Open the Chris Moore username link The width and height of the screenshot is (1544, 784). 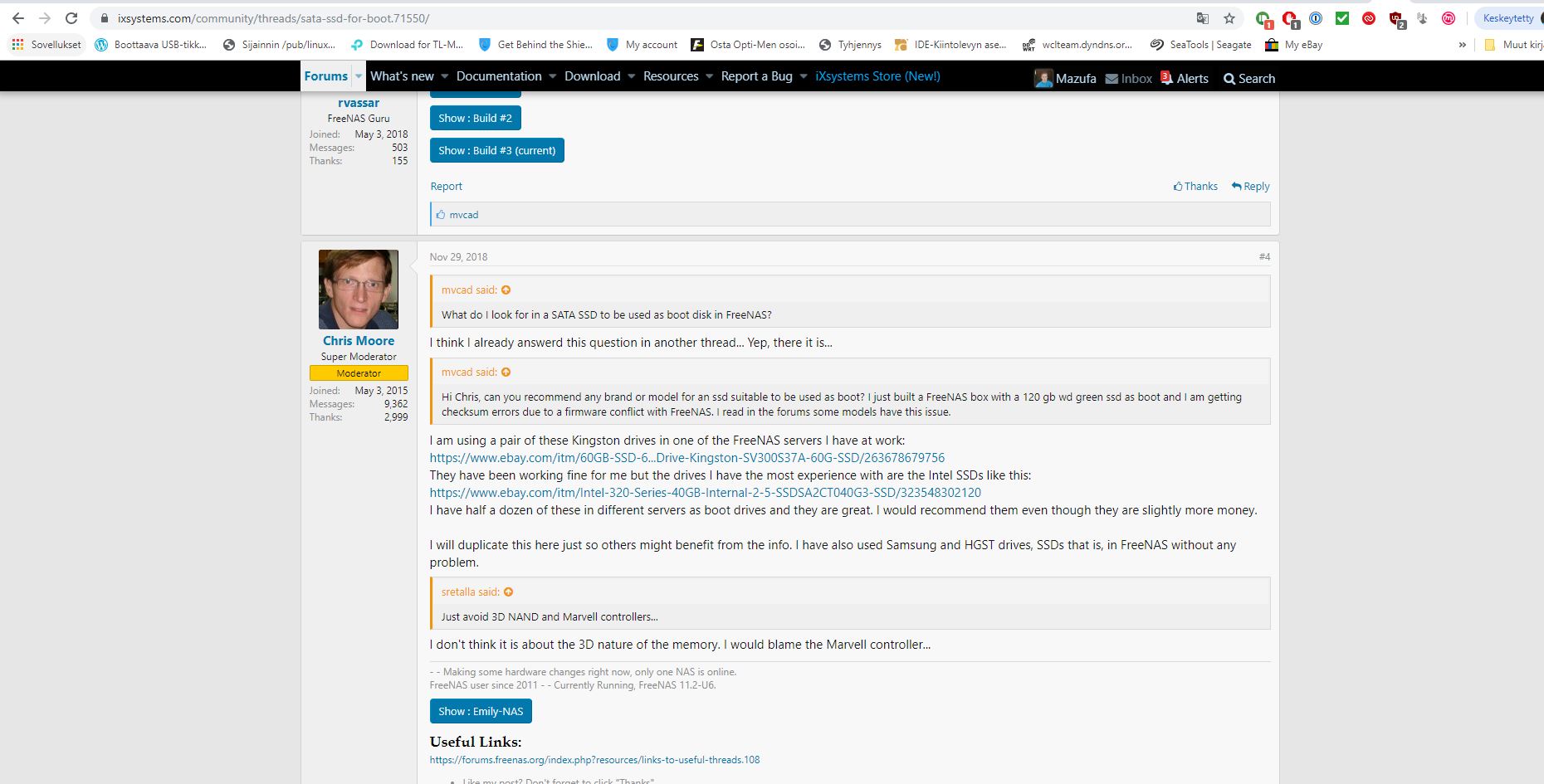point(359,341)
